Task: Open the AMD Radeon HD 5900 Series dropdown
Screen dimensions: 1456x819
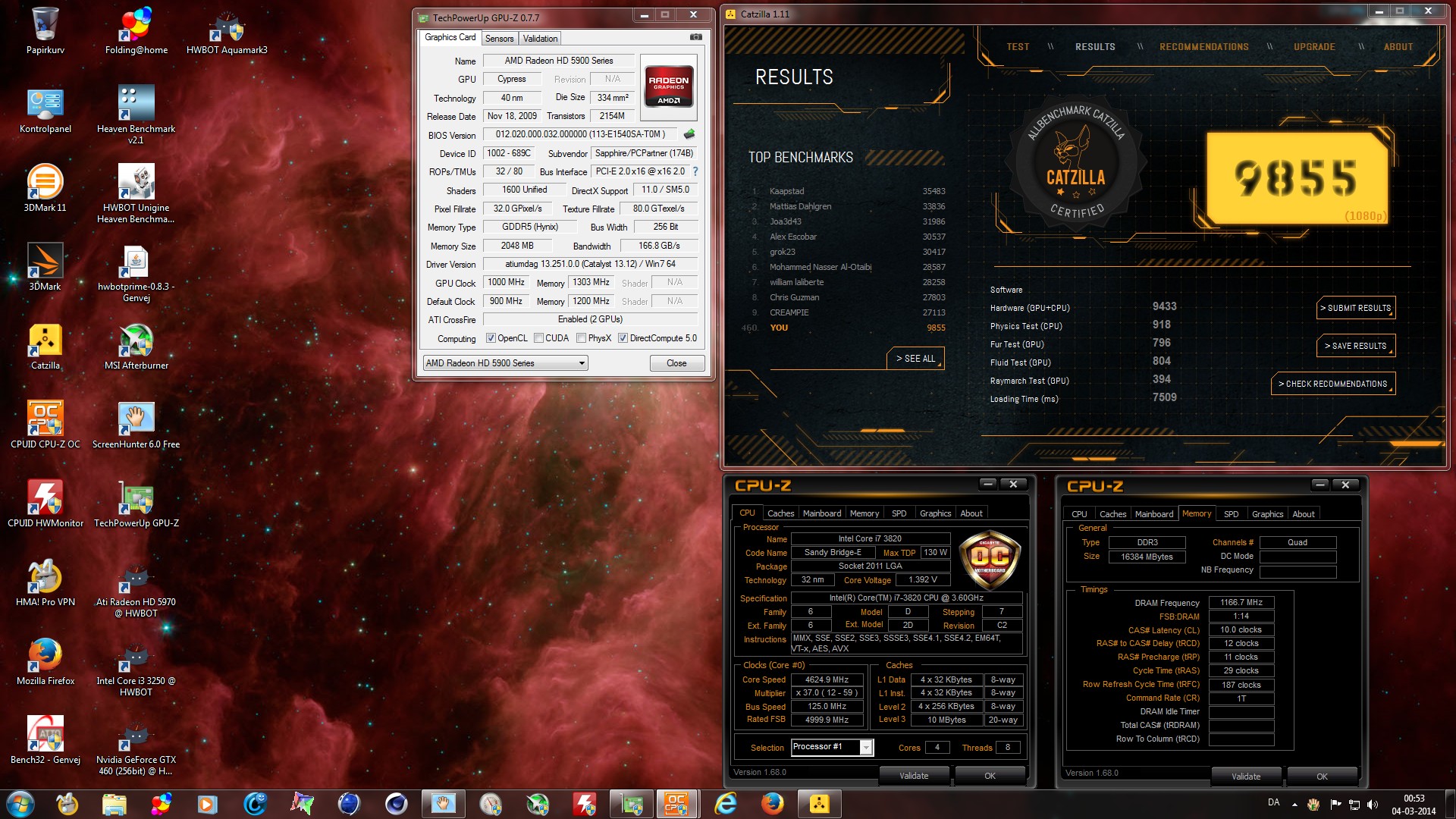Action: [x=505, y=363]
